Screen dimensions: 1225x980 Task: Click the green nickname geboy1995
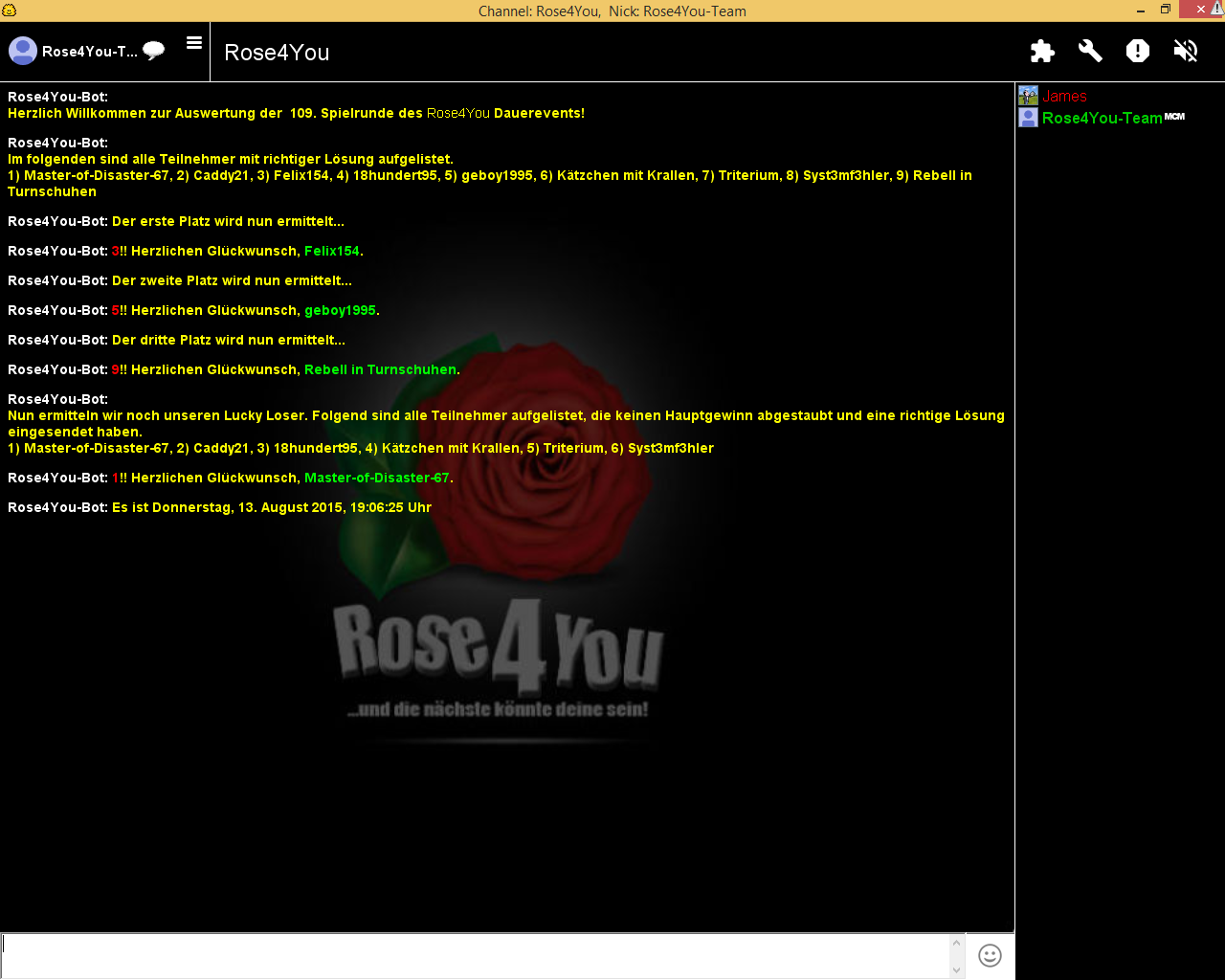tap(340, 310)
